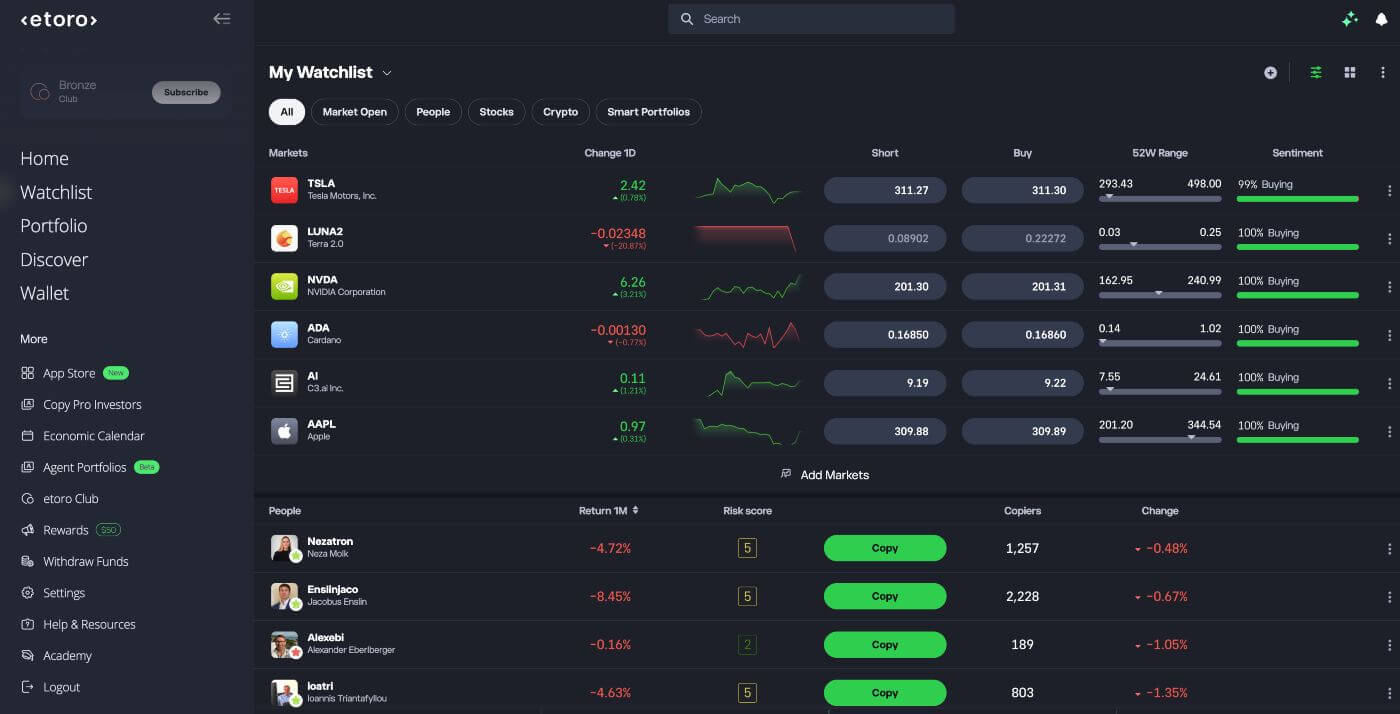The height and width of the screenshot is (714, 1400).
Task: Open the notifications bell
Action: (x=1381, y=19)
